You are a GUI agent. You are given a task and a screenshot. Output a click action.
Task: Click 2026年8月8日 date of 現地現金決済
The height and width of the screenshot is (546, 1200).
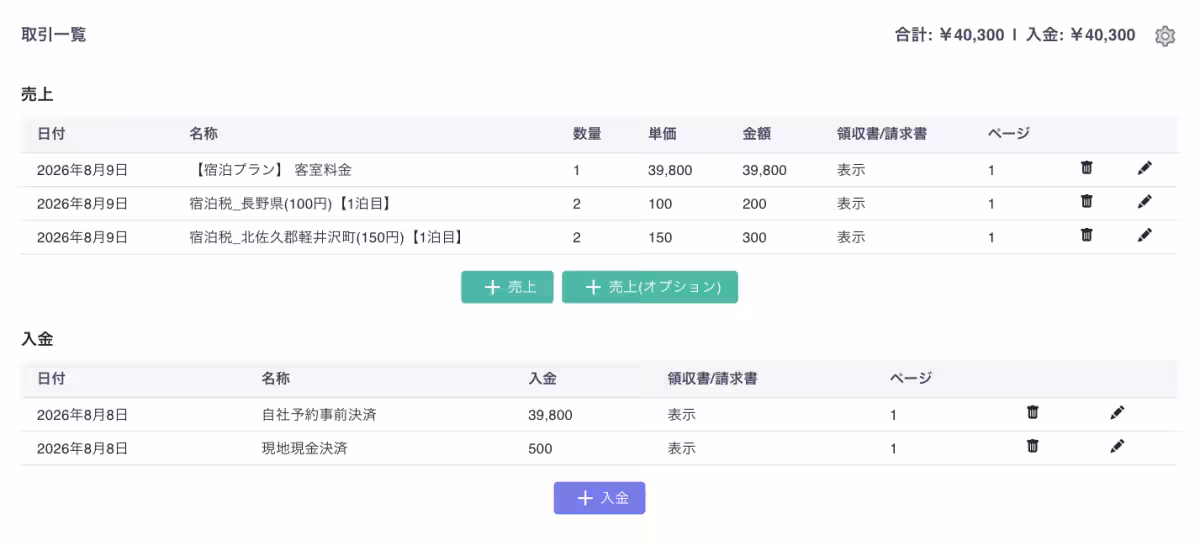(x=82, y=449)
